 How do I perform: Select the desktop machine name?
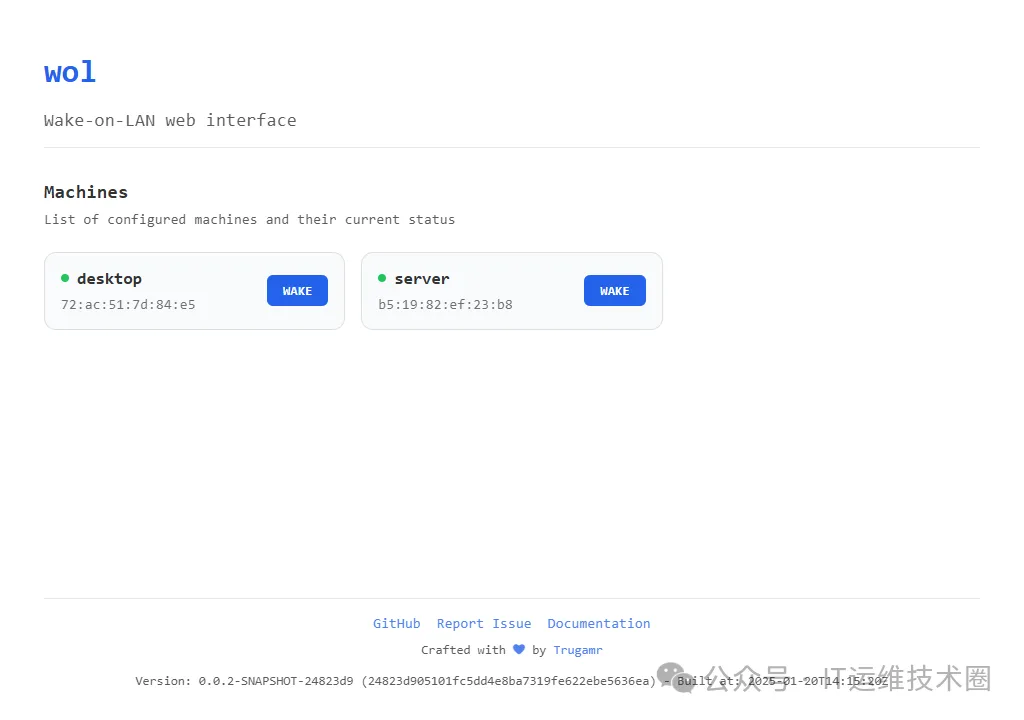click(109, 279)
